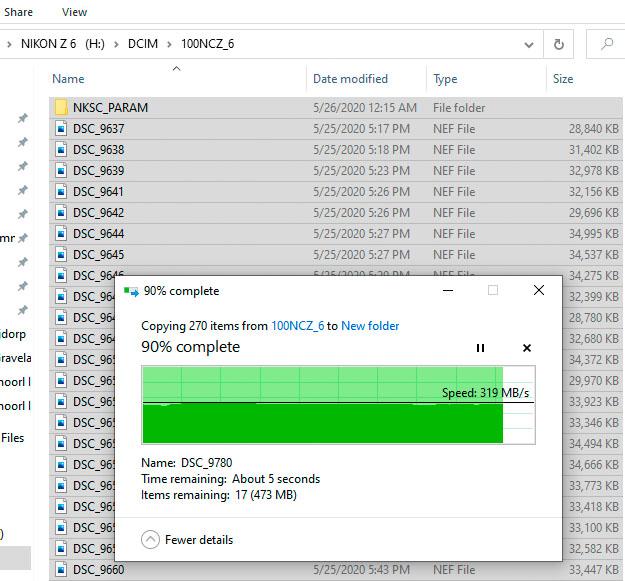The image size is (625, 581).
Task: Open destination New folder link
Action: click(370, 326)
